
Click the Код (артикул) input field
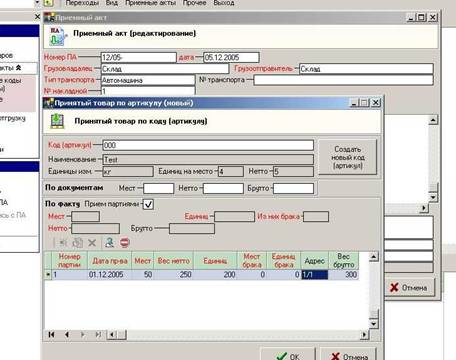208,145
